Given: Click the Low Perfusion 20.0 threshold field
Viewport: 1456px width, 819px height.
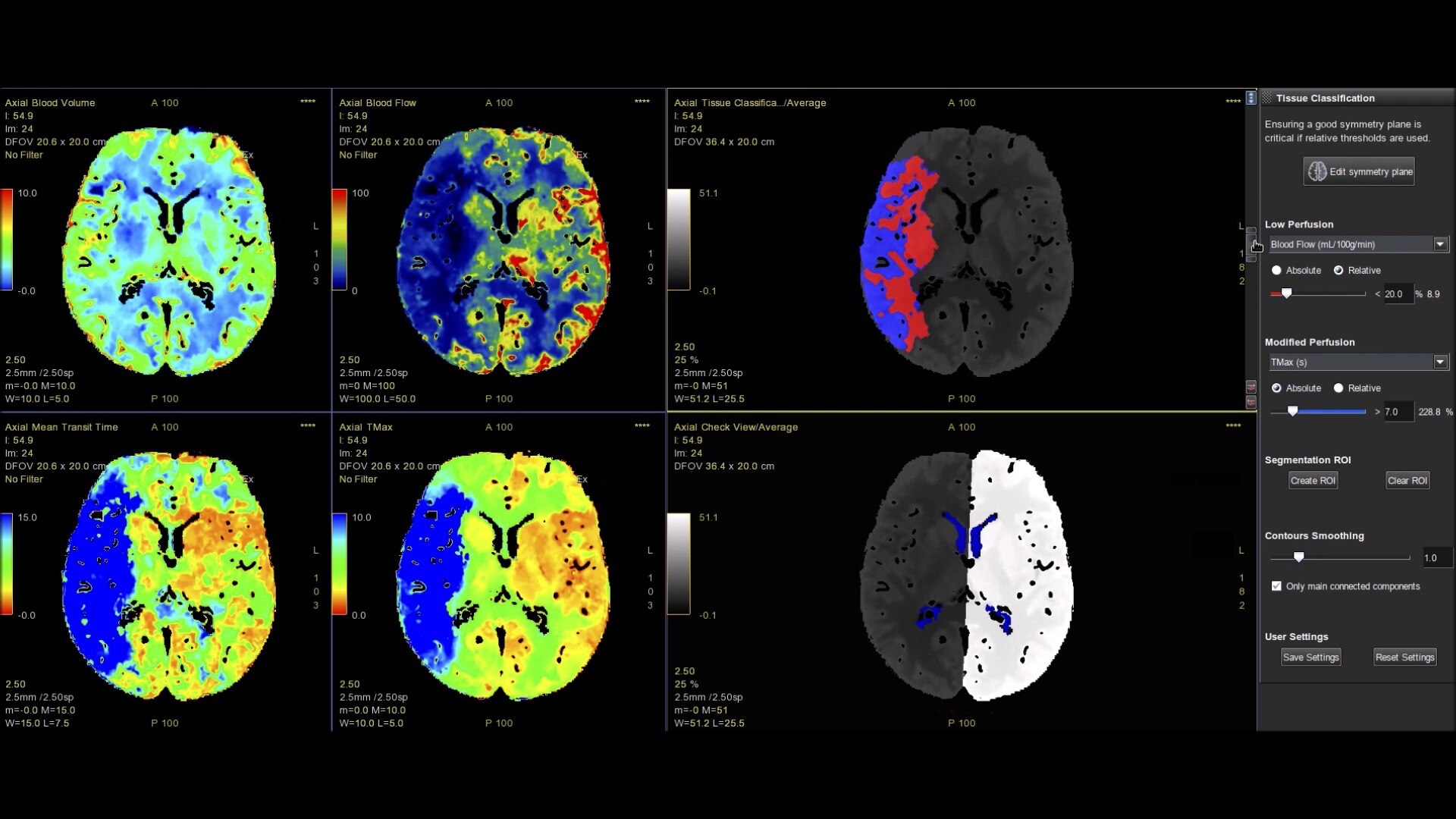Looking at the screenshot, I should coord(1396,294).
